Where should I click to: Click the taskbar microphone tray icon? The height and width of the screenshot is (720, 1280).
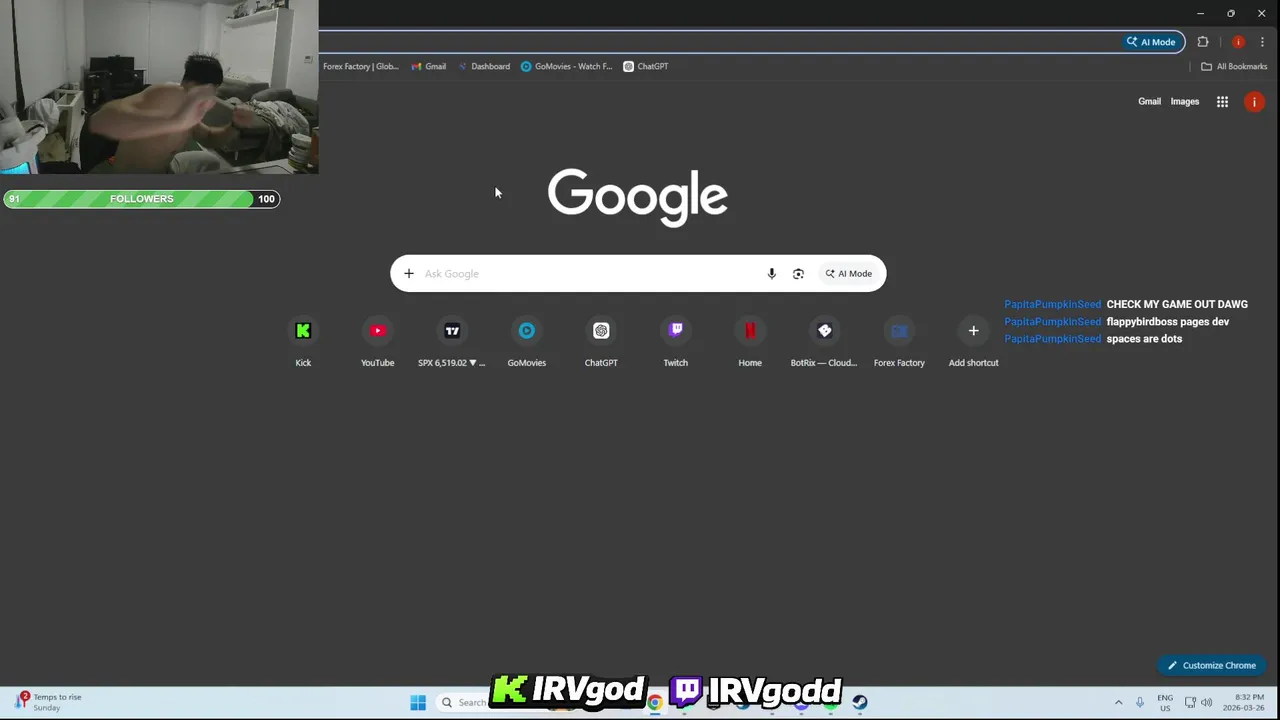tap(1139, 702)
